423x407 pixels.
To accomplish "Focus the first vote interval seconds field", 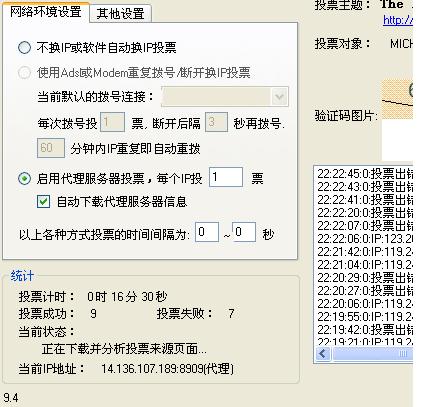I will coord(207,232).
